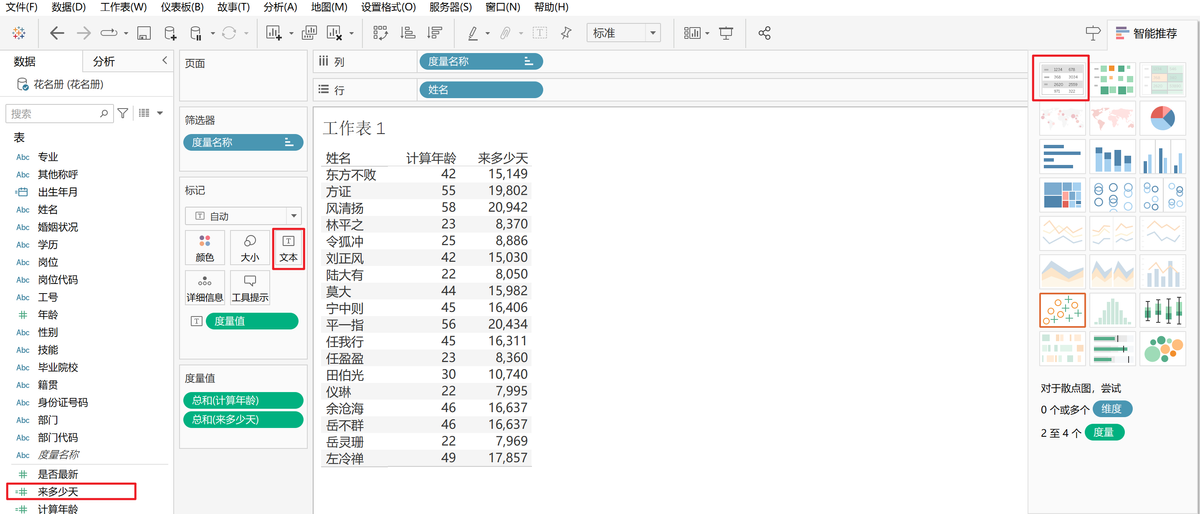Click the share workbook icon
Screen dimensions: 1200x514
pos(765,33)
